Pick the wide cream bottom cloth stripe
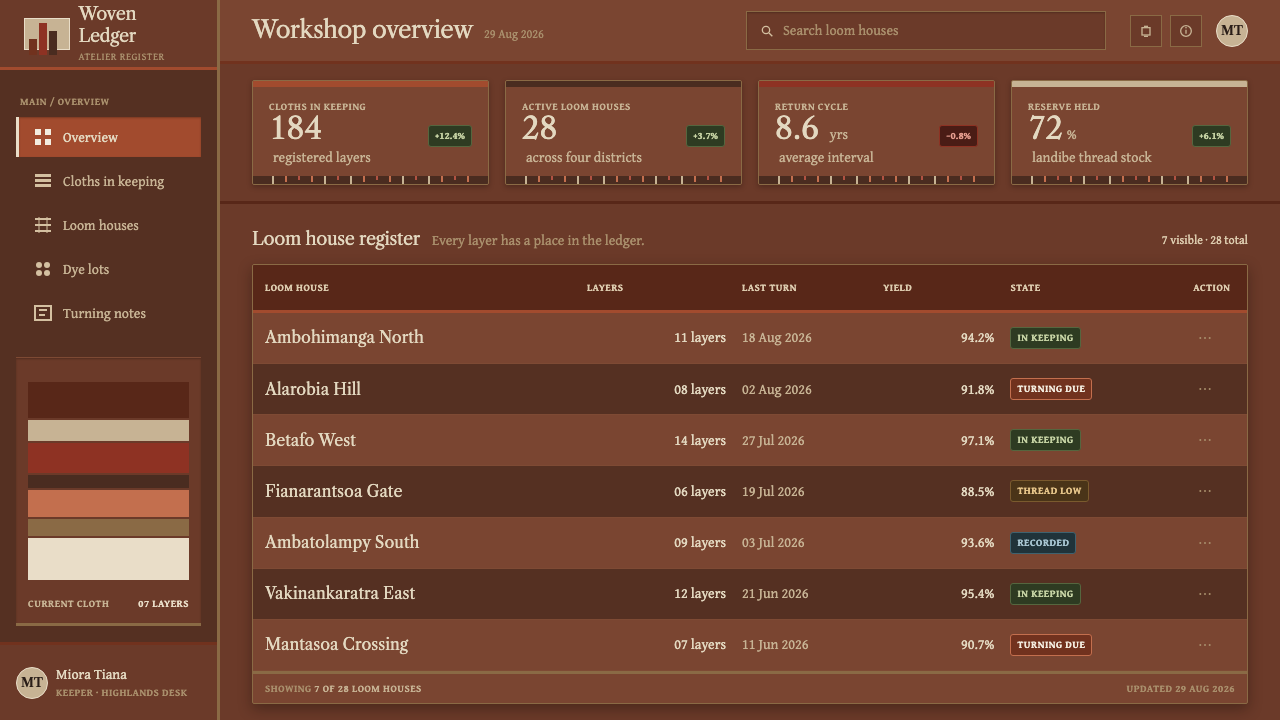Viewport: 1280px width, 720px height. coord(108,559)
